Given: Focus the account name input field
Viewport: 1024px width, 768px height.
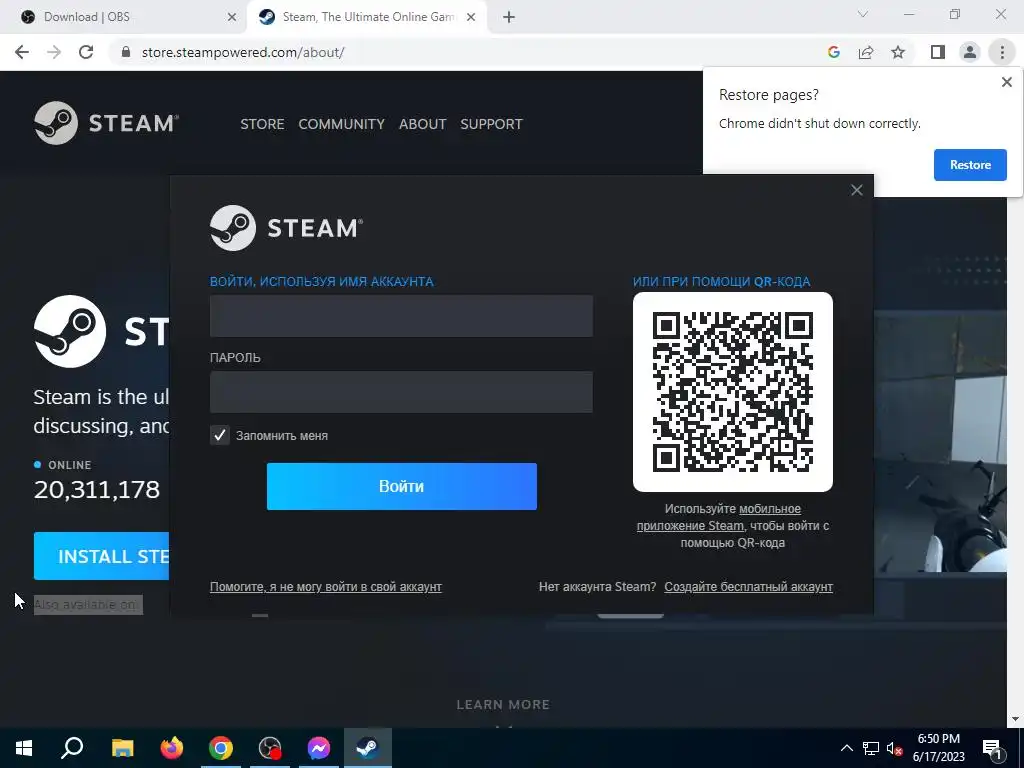Looking at the screenshot, I should pyautogui.click(x=401, y=315).
